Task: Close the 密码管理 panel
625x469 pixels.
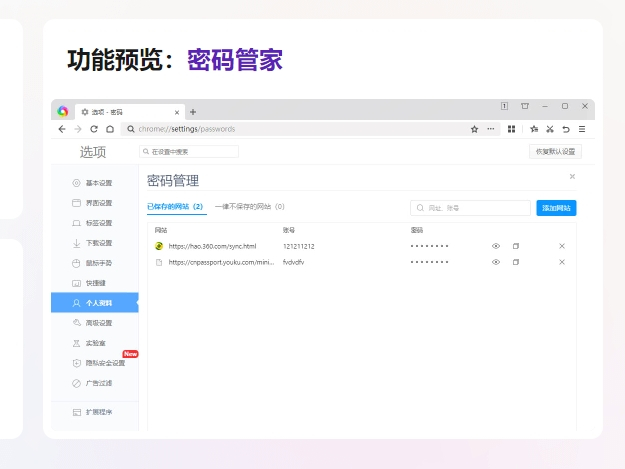Action: (x=572, y=176)
